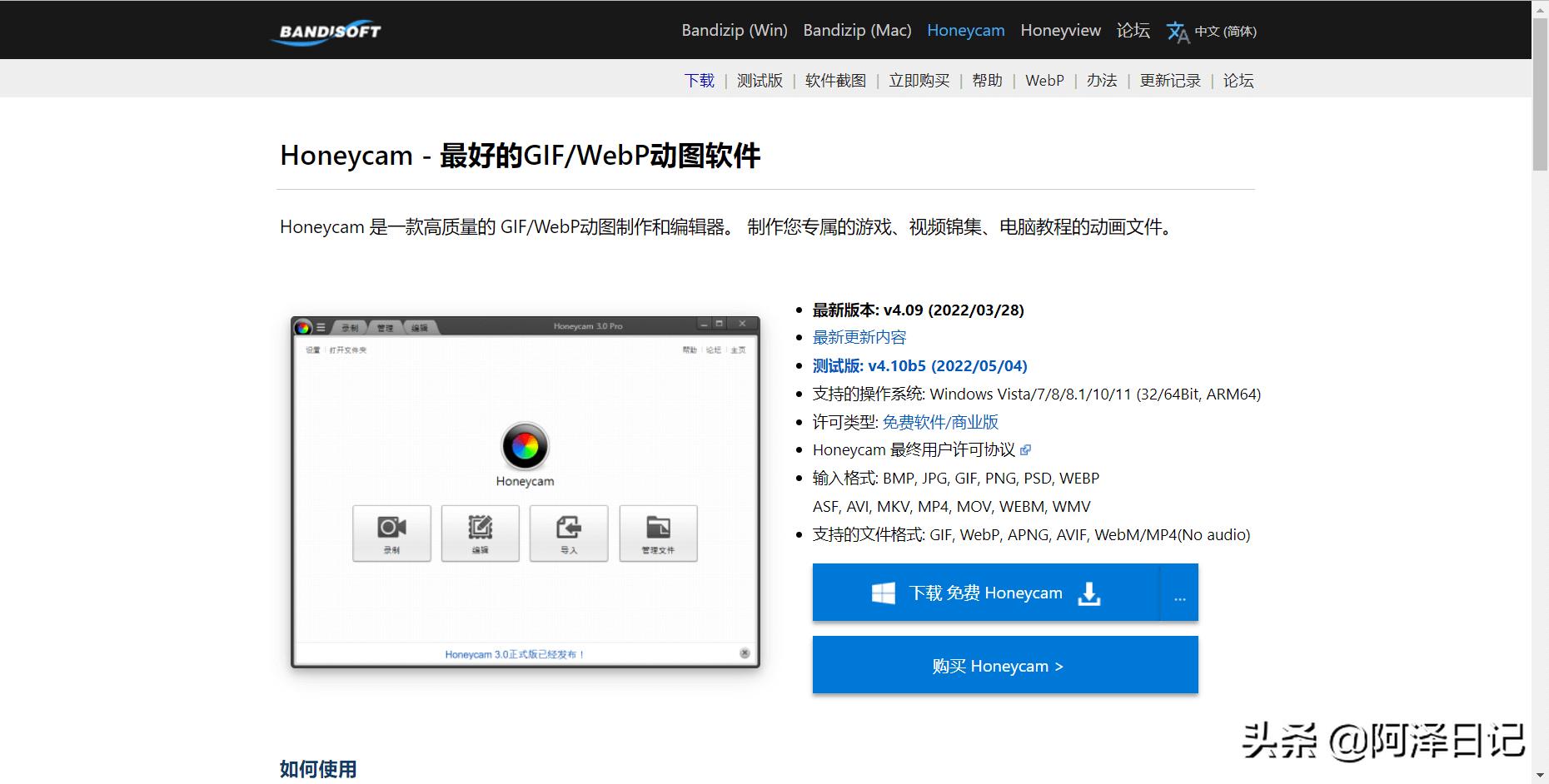Image resolution: width=1549 pixels, height=784 pixels.
Task: Switch to the 管理 tab in Honeycam
Action: (x=384, y=327)
